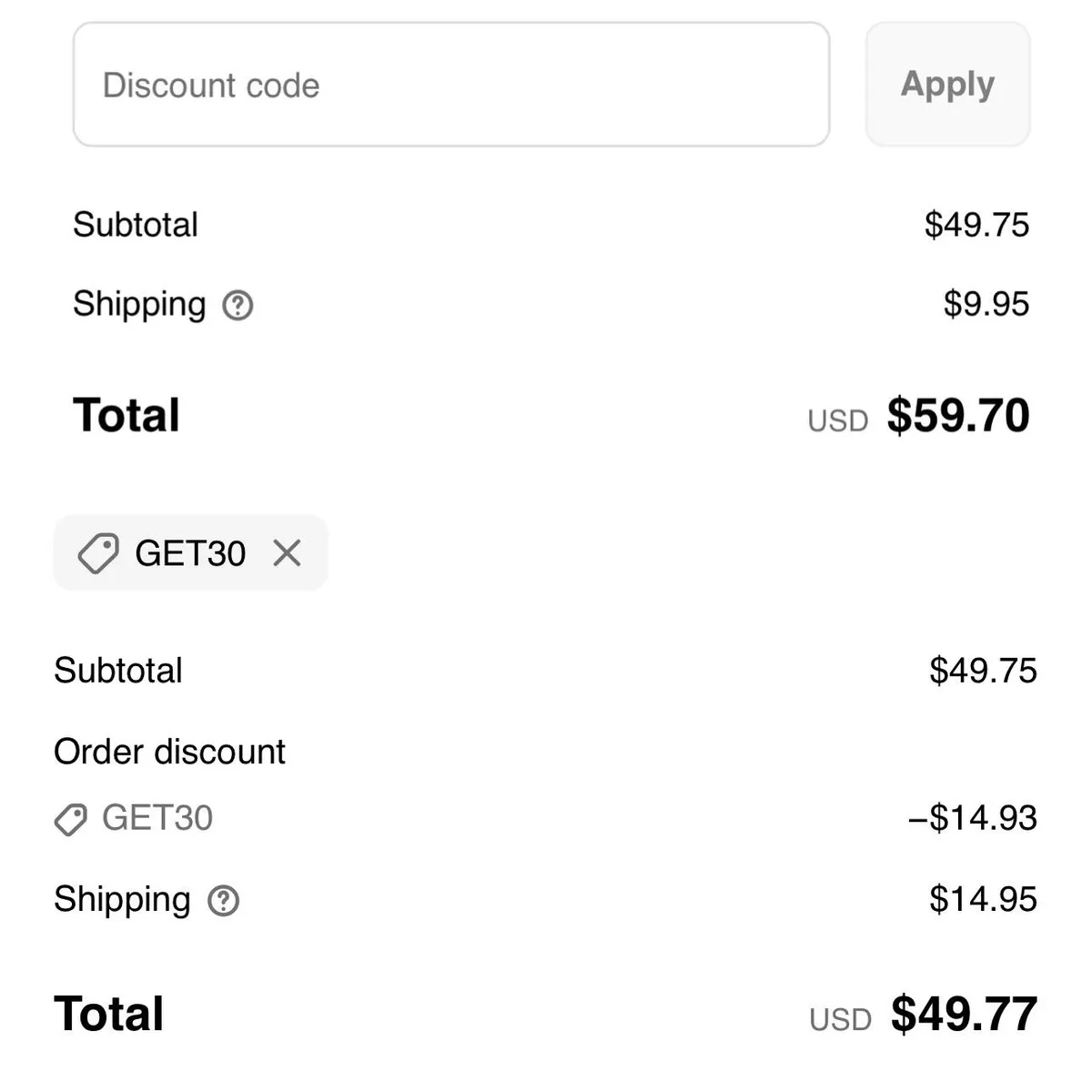
Task: Click the final Total $49.77
Action: (963, 1011)
